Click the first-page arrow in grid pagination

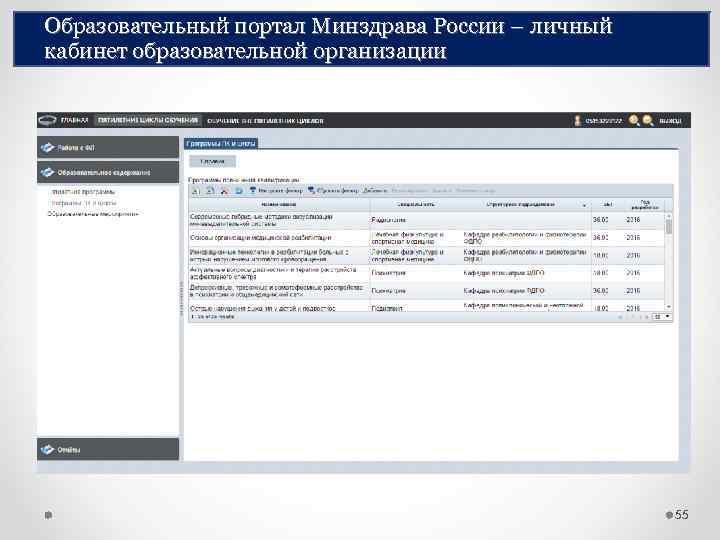(621, 317)
